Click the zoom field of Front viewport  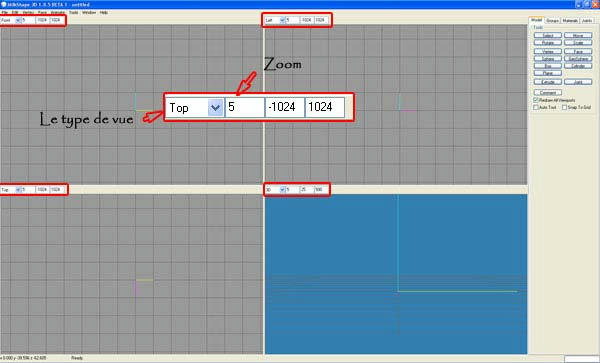pyautogui.click(x=28, y=20)
